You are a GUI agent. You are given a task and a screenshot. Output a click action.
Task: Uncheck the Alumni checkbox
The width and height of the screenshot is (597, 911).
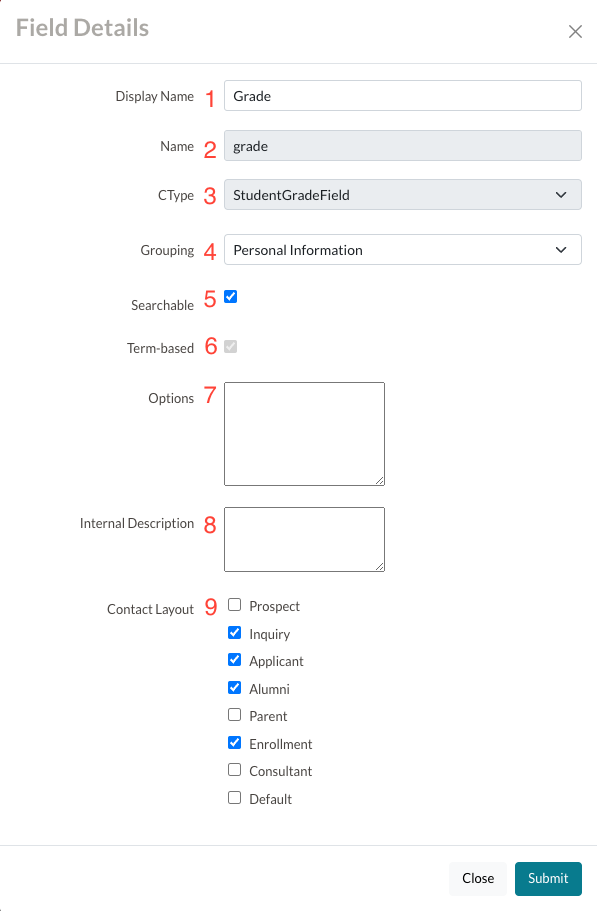[x=234, y=688]
